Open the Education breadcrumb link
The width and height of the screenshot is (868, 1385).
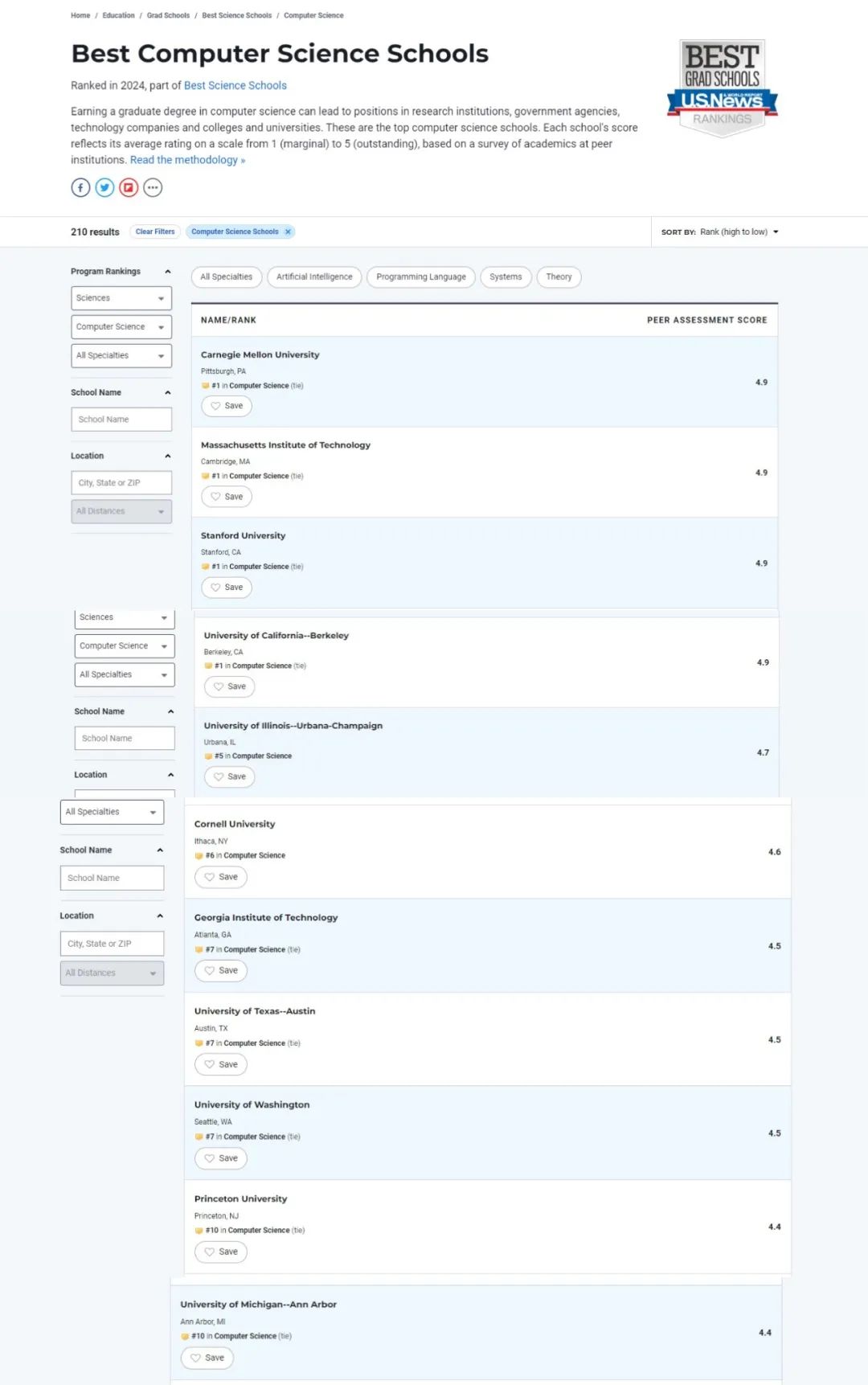tap(118, 15)
